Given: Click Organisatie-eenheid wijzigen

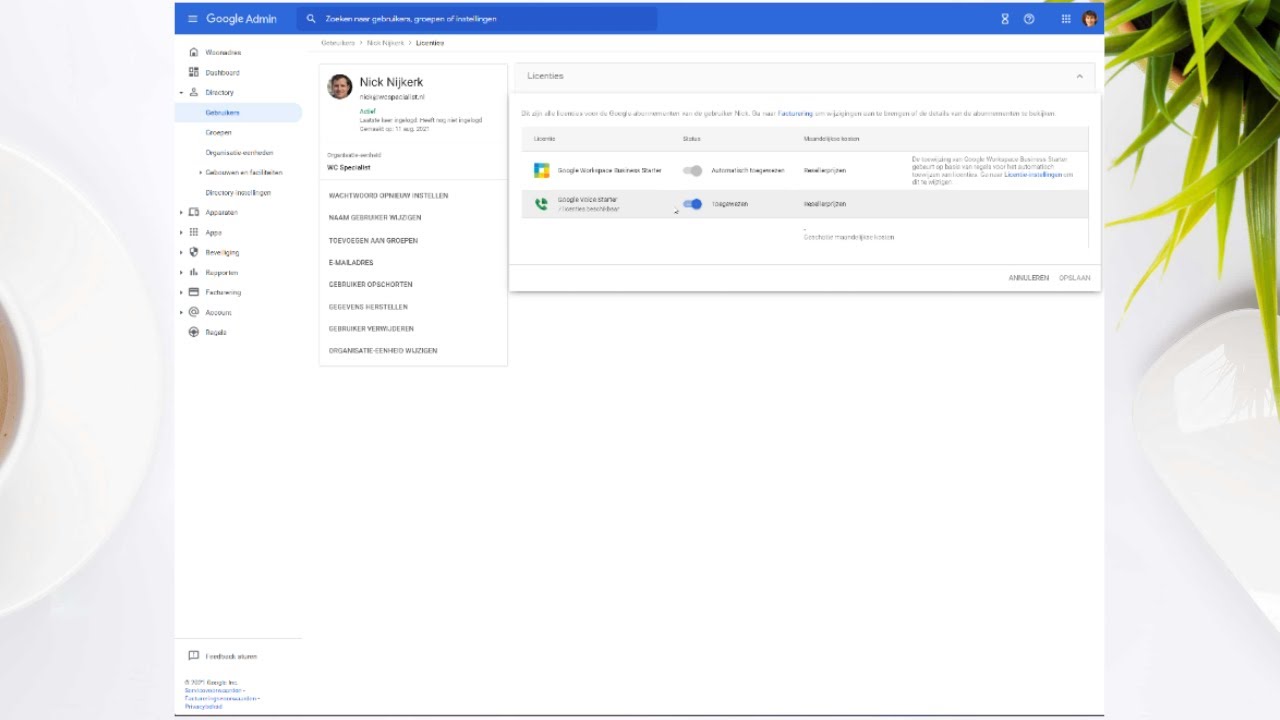Looking at the screenshot, I should [383, 351].
